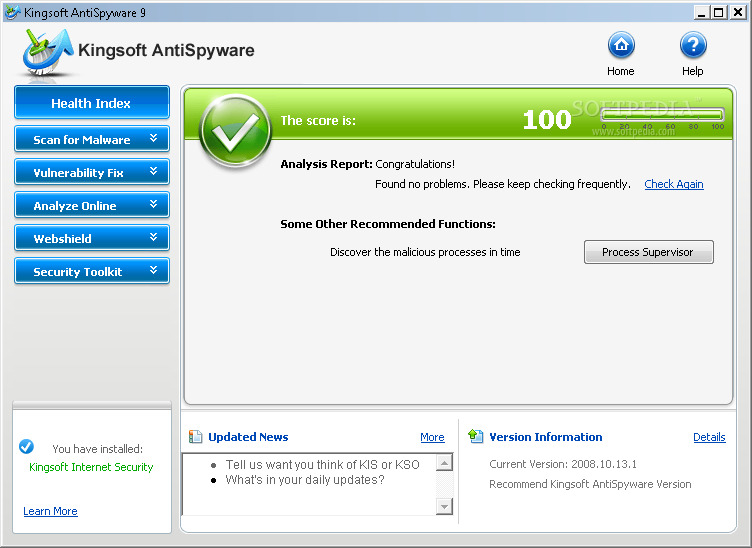Expand Scan for Malware chevron

[x=153, y=138]
